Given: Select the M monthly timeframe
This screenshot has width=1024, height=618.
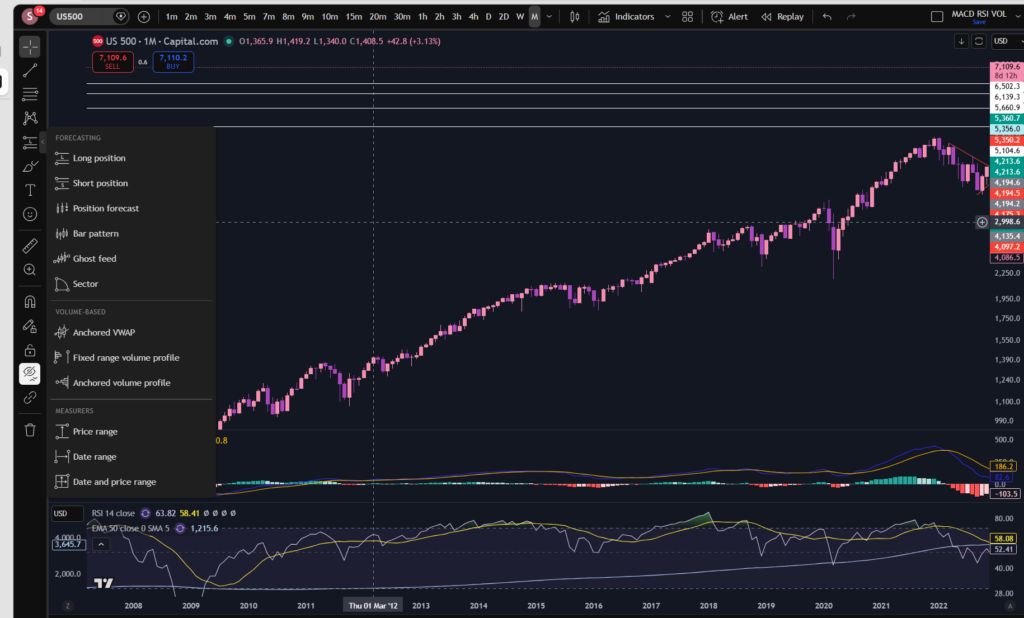Looking at the screenshot, I should pos(534,16).
